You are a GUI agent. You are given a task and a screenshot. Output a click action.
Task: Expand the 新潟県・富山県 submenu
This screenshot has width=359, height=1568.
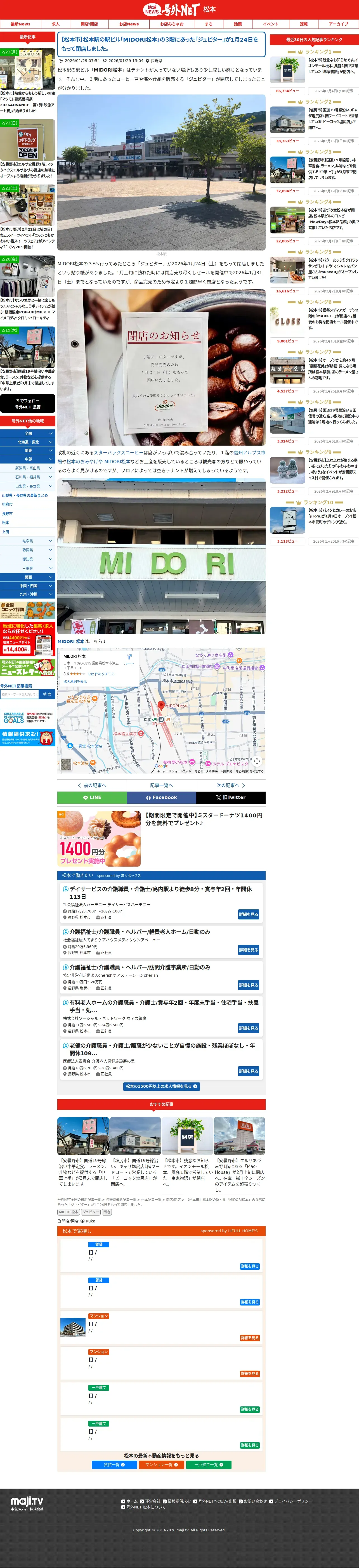tap(27, 468)
